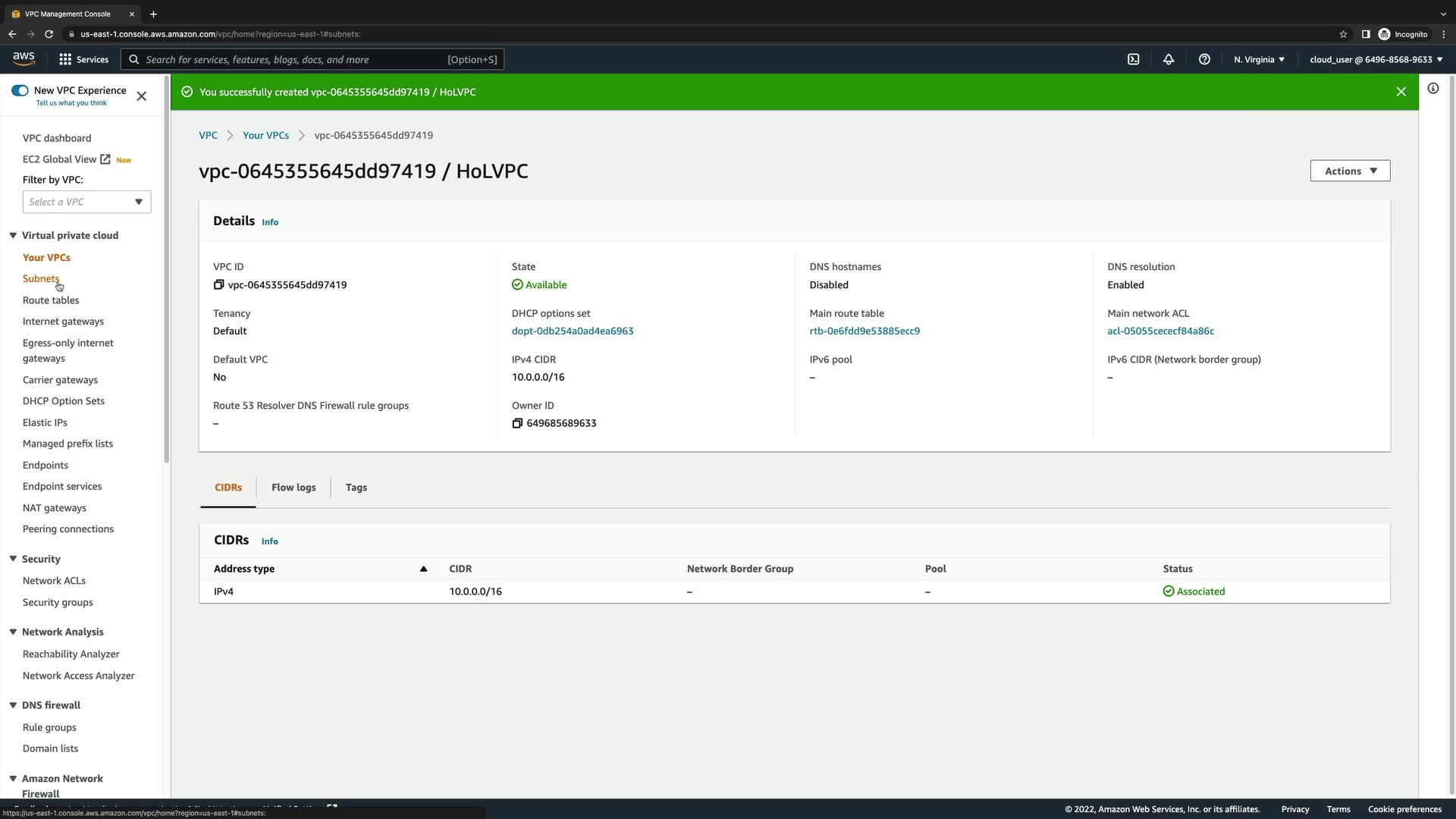Dismiss the green success banner
Screen dimensions: 1456x819
[x=1401, y=92]
